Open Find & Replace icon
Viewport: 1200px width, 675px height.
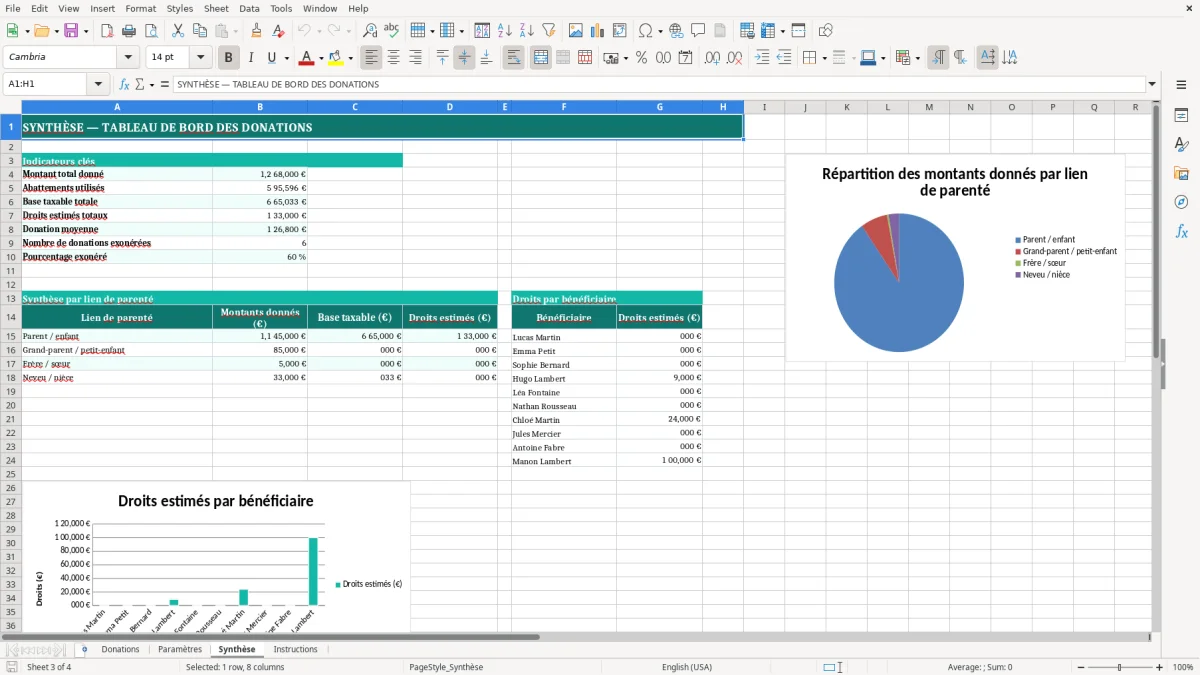[370, 31]
